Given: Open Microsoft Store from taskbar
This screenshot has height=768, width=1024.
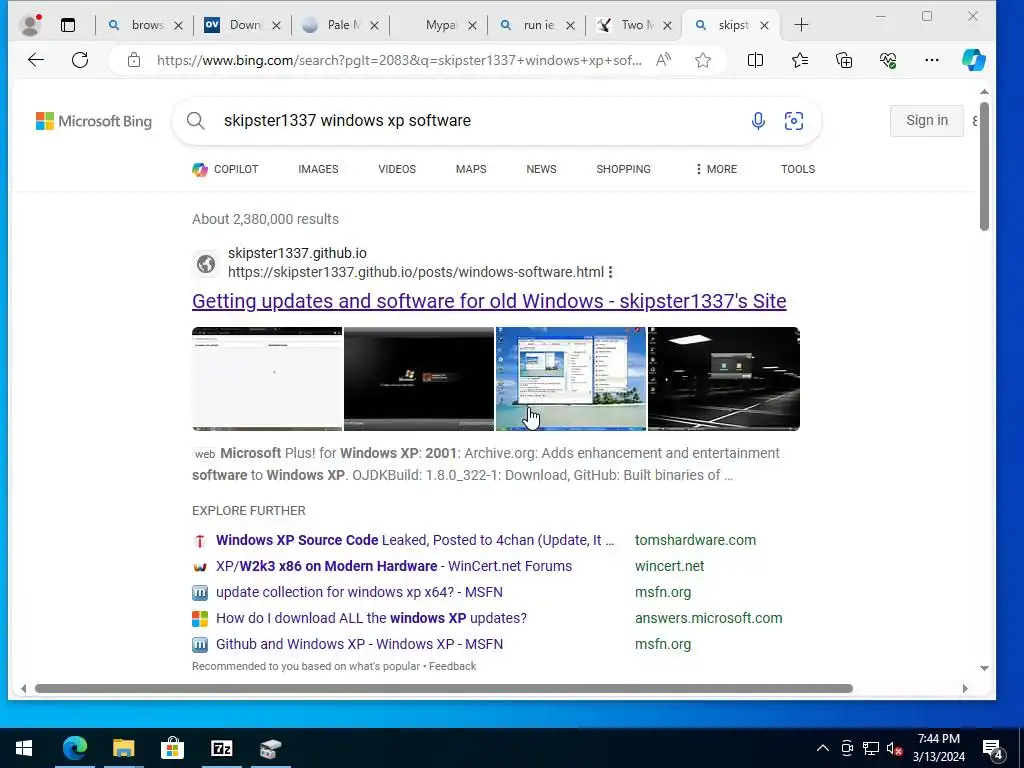Looking at the screenshot, I should [x=172, y=748].
